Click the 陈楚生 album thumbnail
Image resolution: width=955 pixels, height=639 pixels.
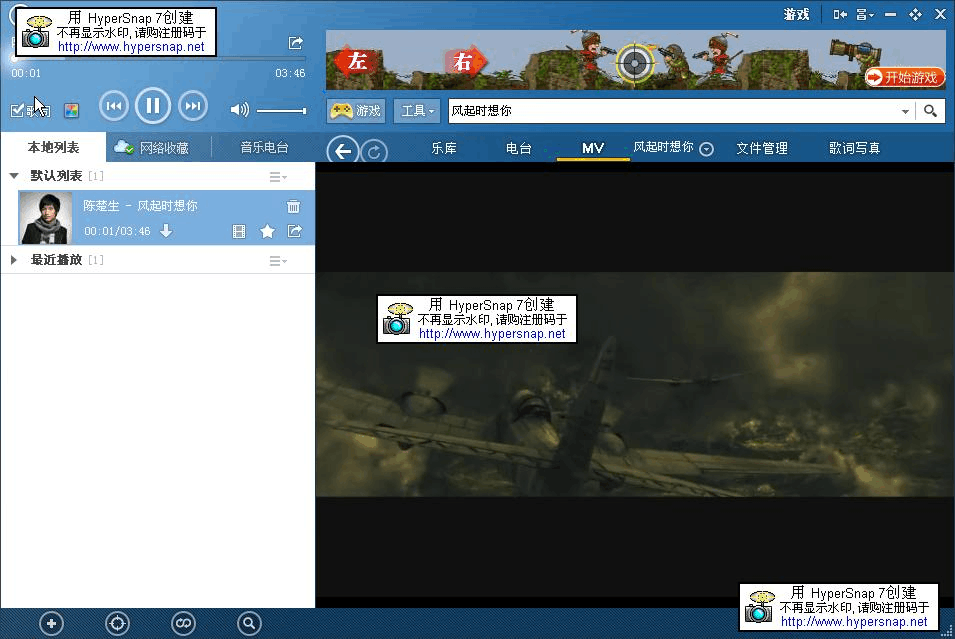tap(46, 217)
